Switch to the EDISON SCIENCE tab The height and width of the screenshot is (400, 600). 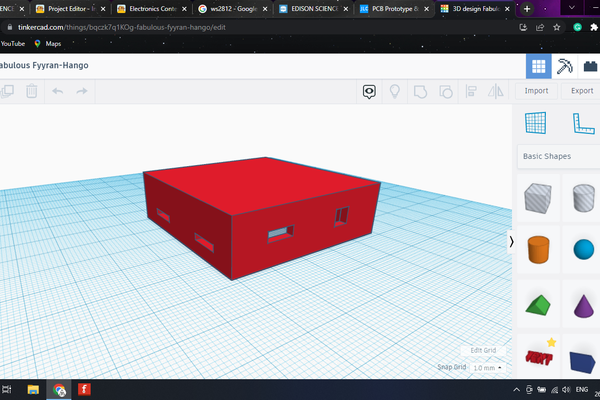[x=314, y=9]
